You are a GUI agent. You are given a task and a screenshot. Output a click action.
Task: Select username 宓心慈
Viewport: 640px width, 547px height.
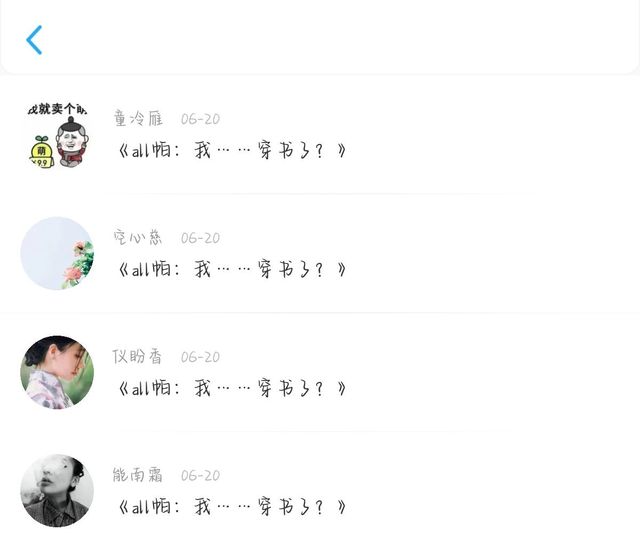point(138,238)
